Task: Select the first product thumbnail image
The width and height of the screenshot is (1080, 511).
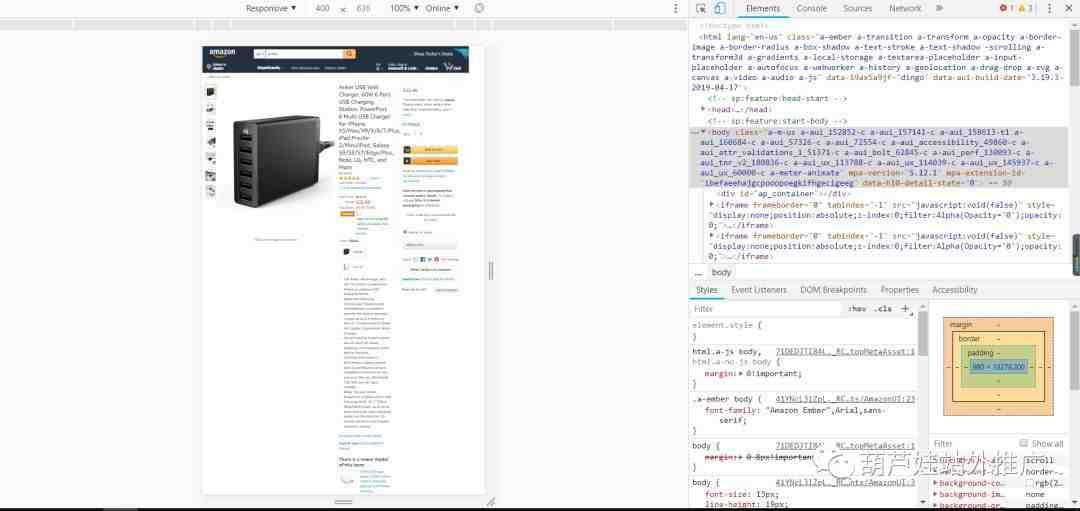Action: point(210,92)
